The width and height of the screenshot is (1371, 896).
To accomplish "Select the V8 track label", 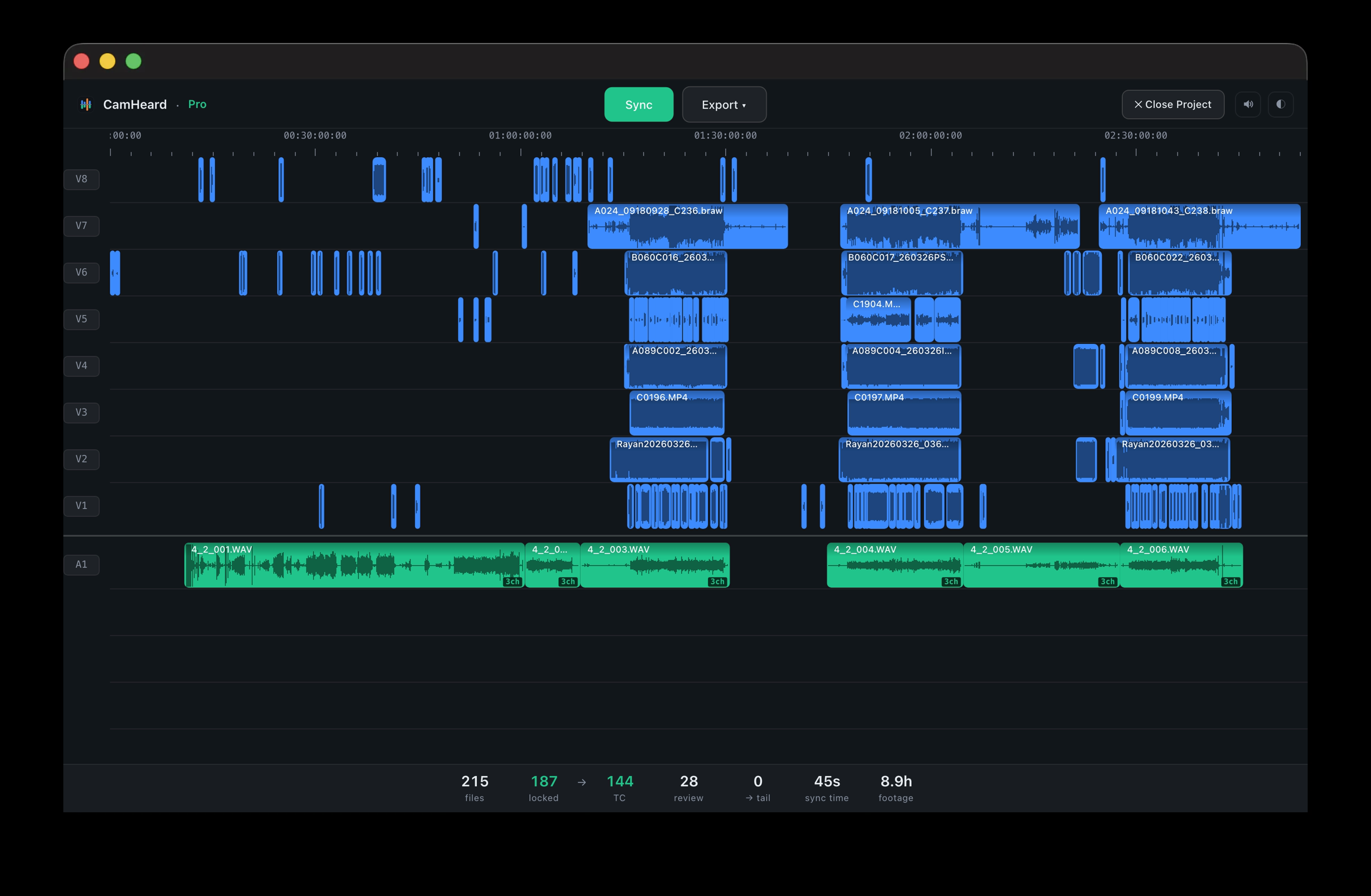I will click(81, 179).
